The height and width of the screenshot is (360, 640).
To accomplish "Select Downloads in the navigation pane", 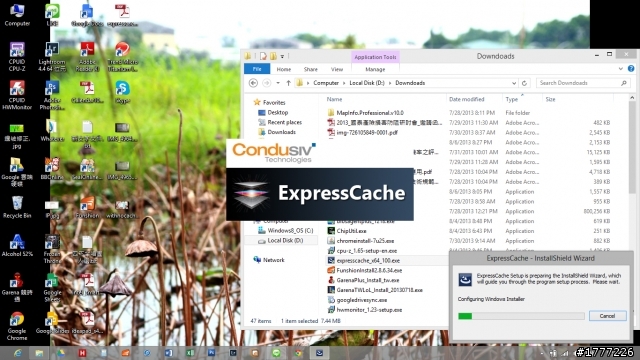I will click(281, 132).
